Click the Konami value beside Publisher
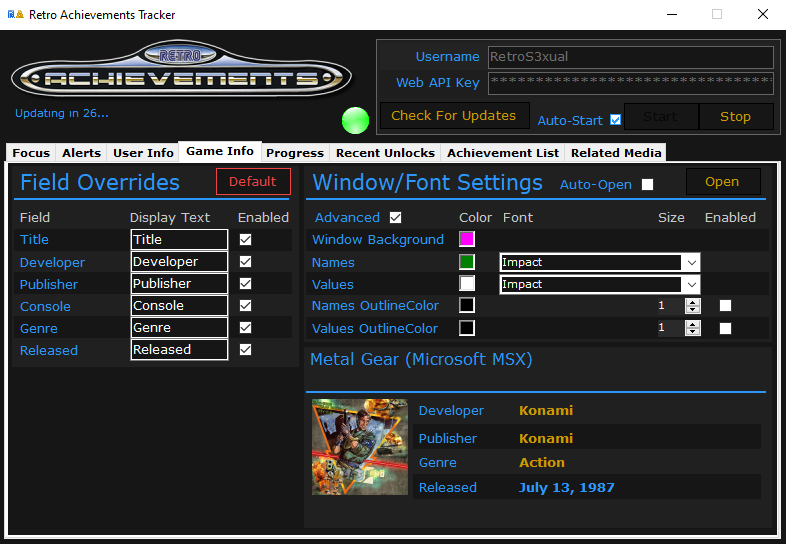786x544 pixels. pyautogui.click(x=546, y=439)
